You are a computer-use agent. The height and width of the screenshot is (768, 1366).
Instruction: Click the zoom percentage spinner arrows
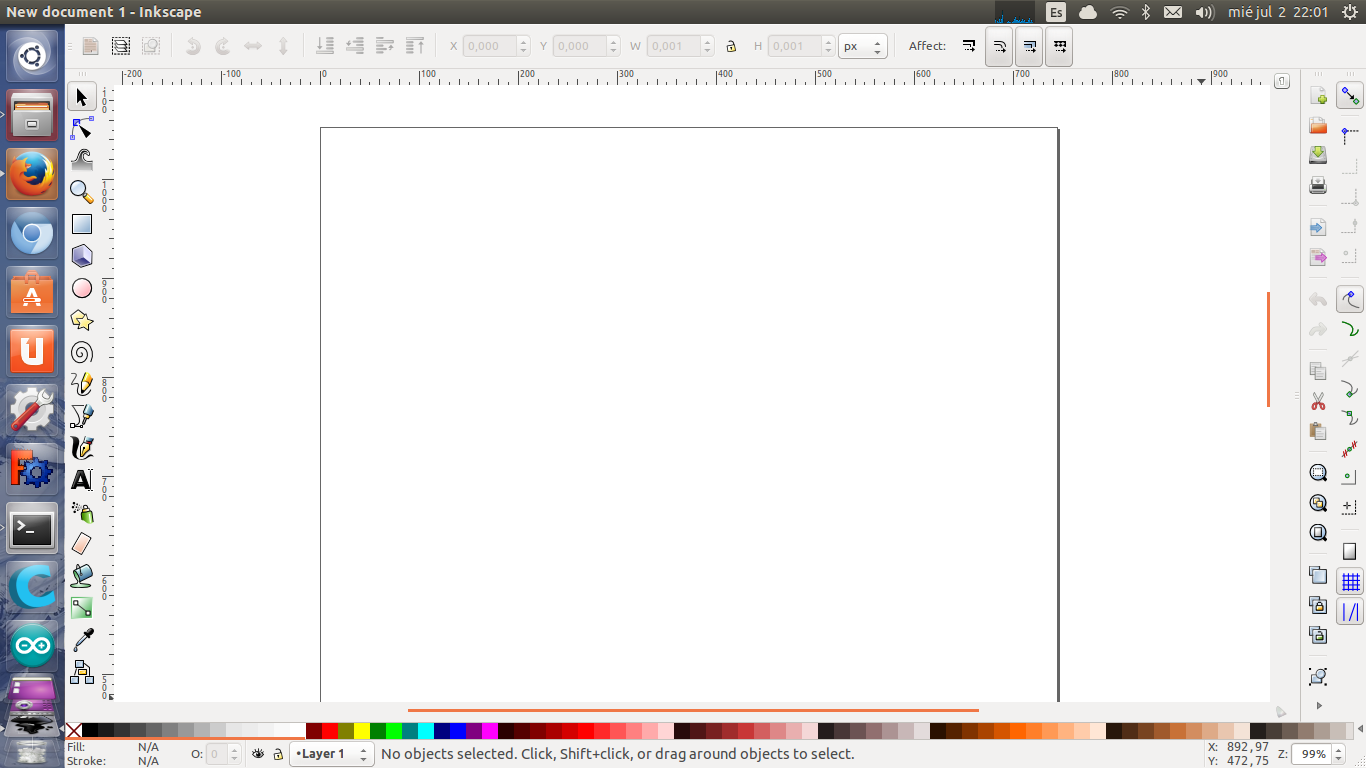click(1337, 754)
